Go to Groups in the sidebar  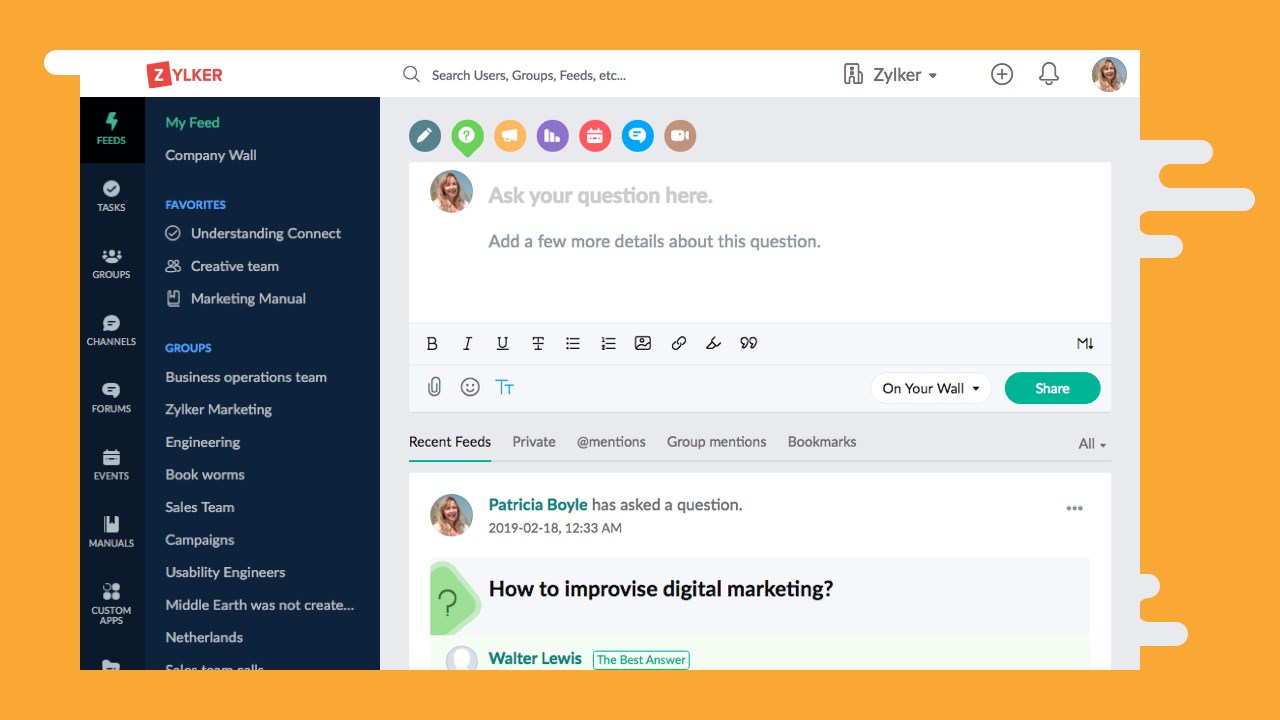111,263
